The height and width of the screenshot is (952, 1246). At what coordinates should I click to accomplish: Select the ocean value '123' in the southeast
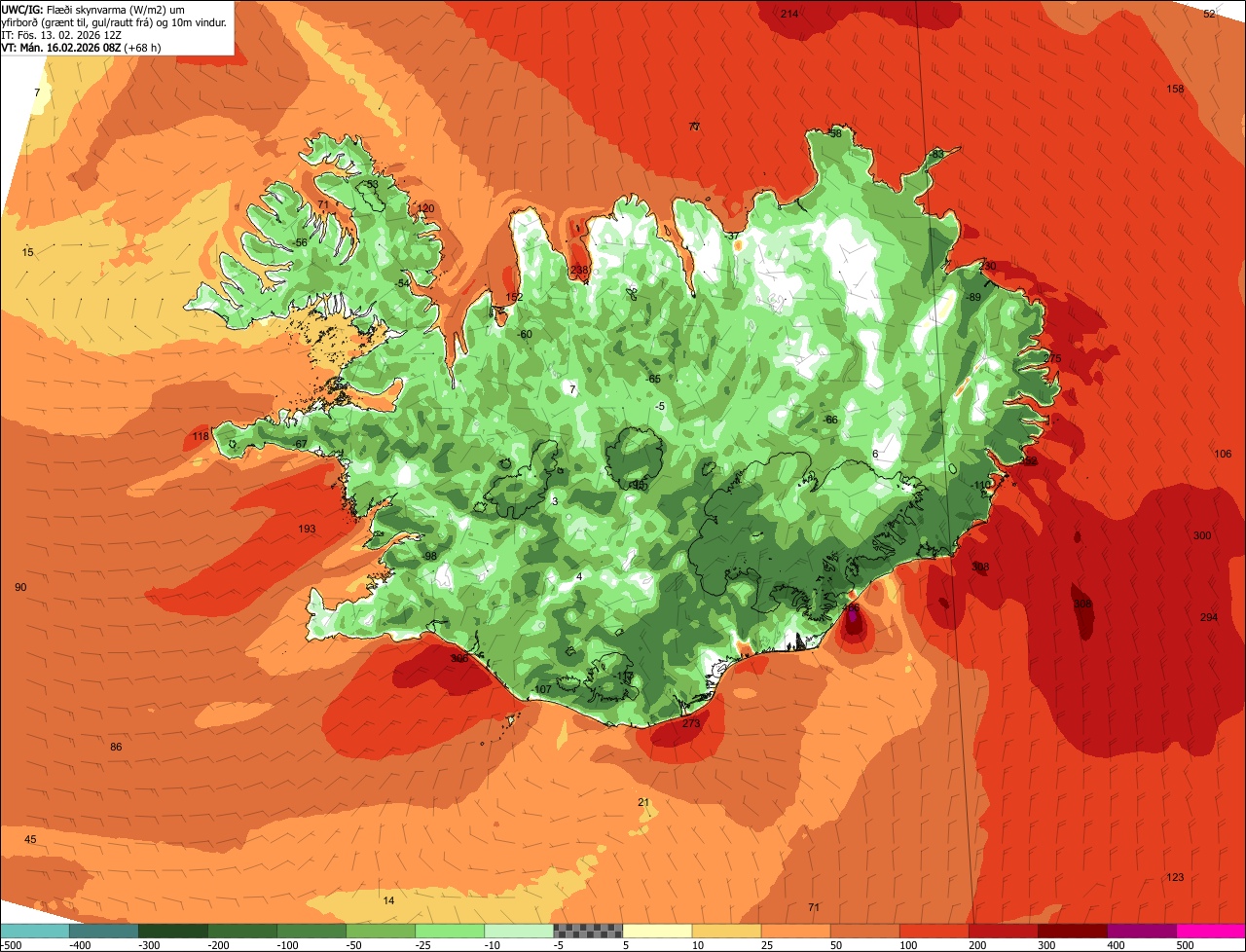click(x=1175, y=878)
